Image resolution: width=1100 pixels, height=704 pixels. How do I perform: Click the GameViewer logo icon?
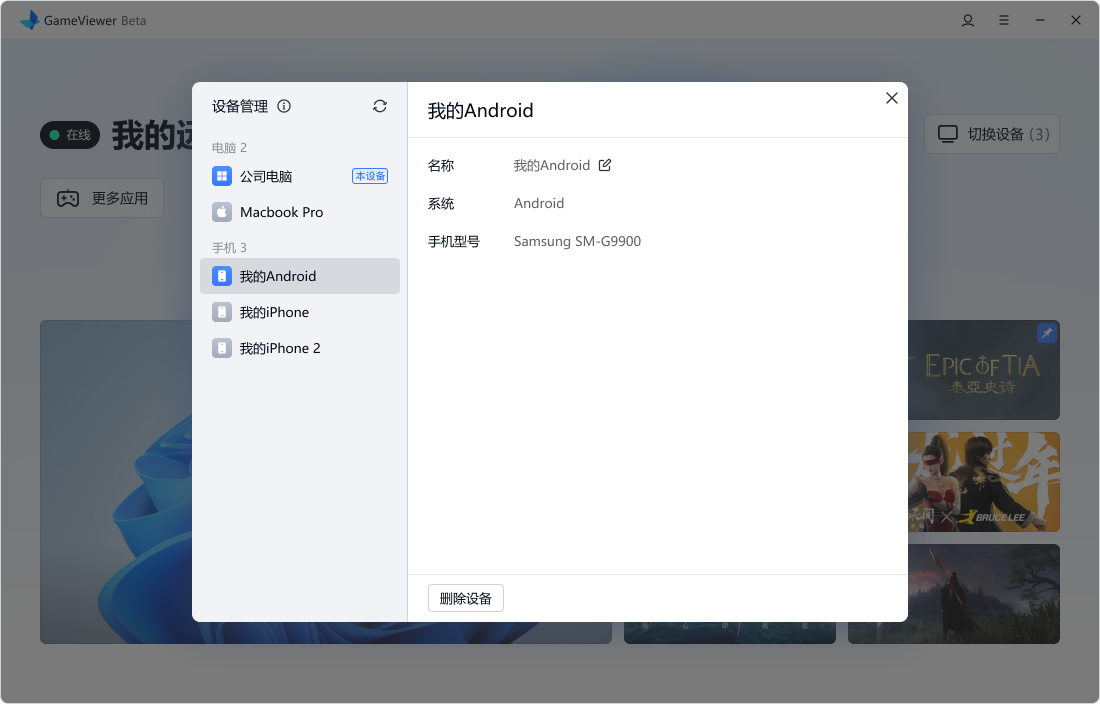[30, 20]
